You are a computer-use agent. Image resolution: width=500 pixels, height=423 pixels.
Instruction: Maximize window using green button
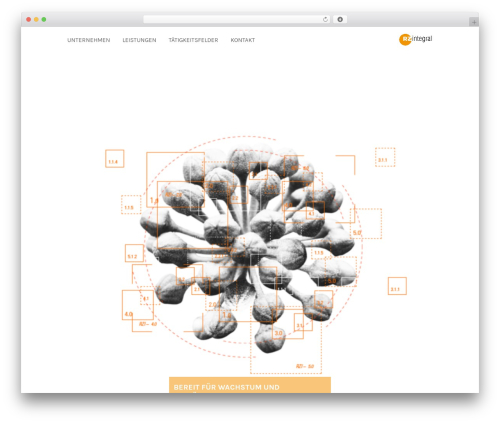44,20
